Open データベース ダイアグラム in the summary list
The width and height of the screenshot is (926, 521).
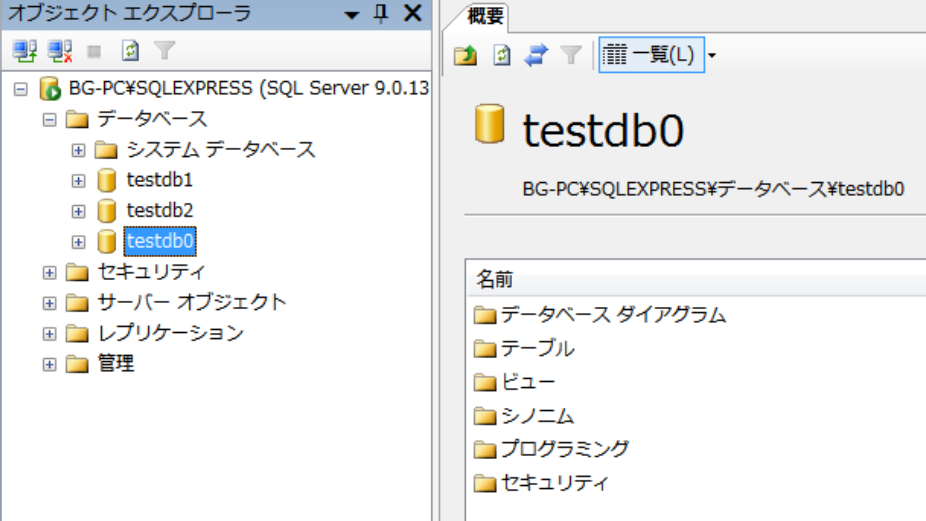coord(613,315)
